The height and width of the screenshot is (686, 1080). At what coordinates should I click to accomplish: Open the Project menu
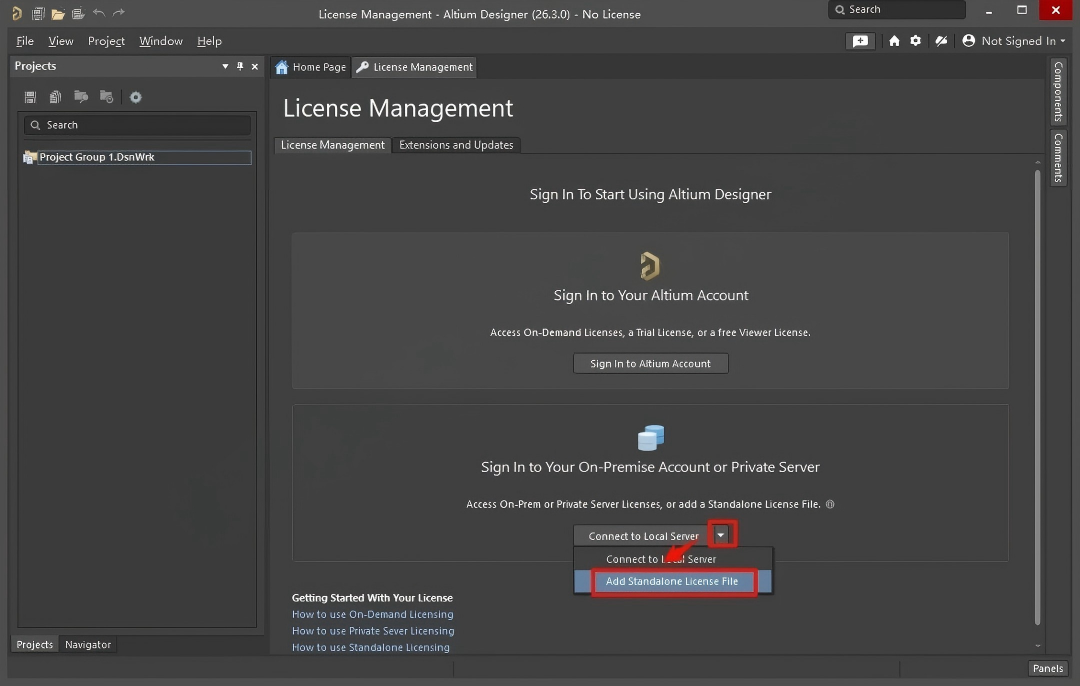(x=106, y=41)
